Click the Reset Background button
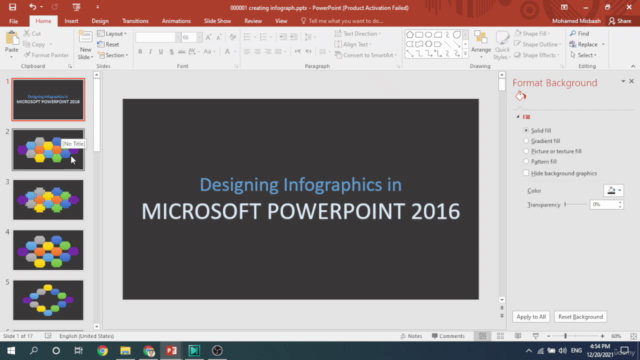640x360 pixels. (580, 317)
